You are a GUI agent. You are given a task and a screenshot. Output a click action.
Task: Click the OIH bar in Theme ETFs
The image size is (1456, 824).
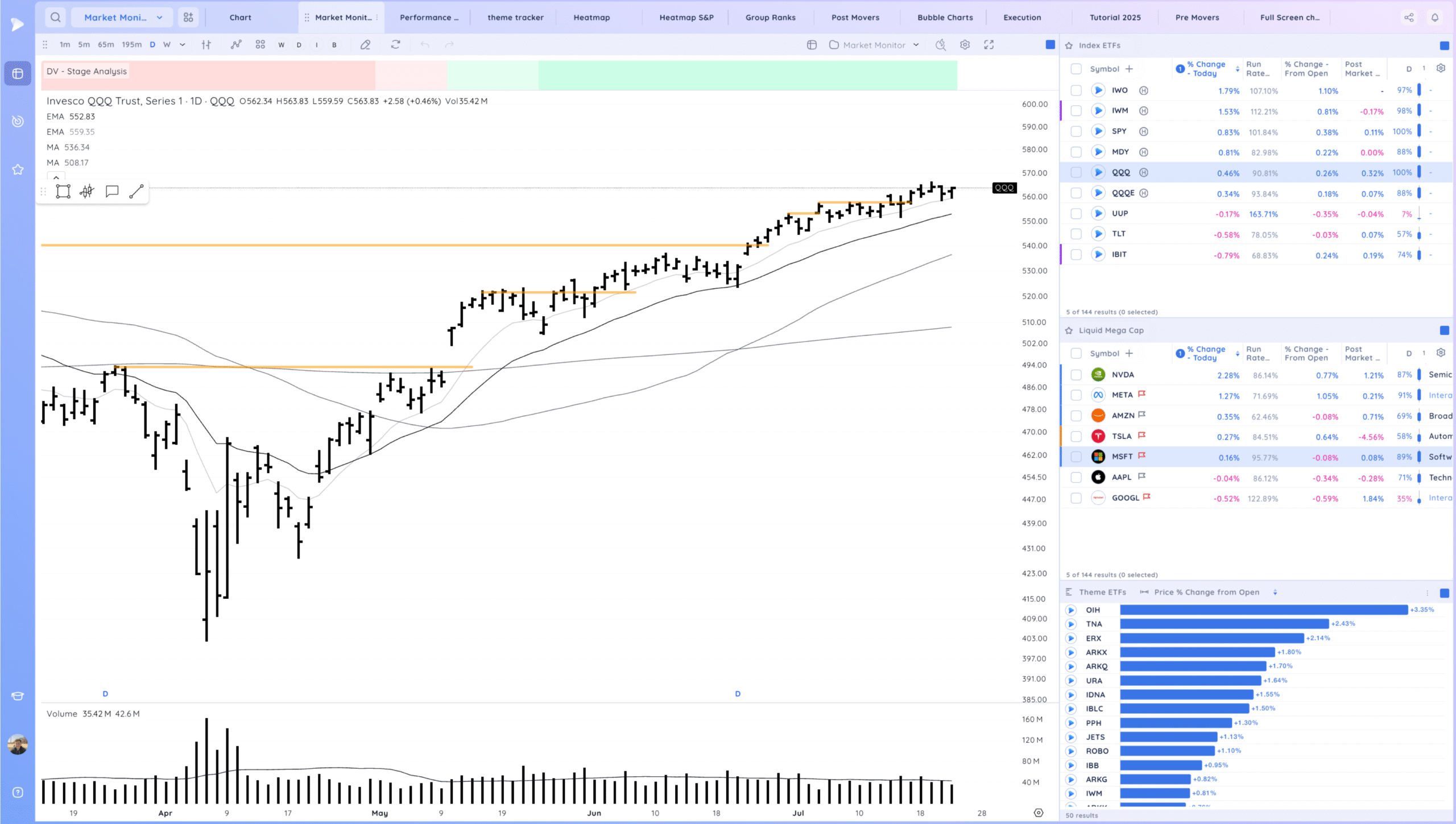coord(1264,610)
